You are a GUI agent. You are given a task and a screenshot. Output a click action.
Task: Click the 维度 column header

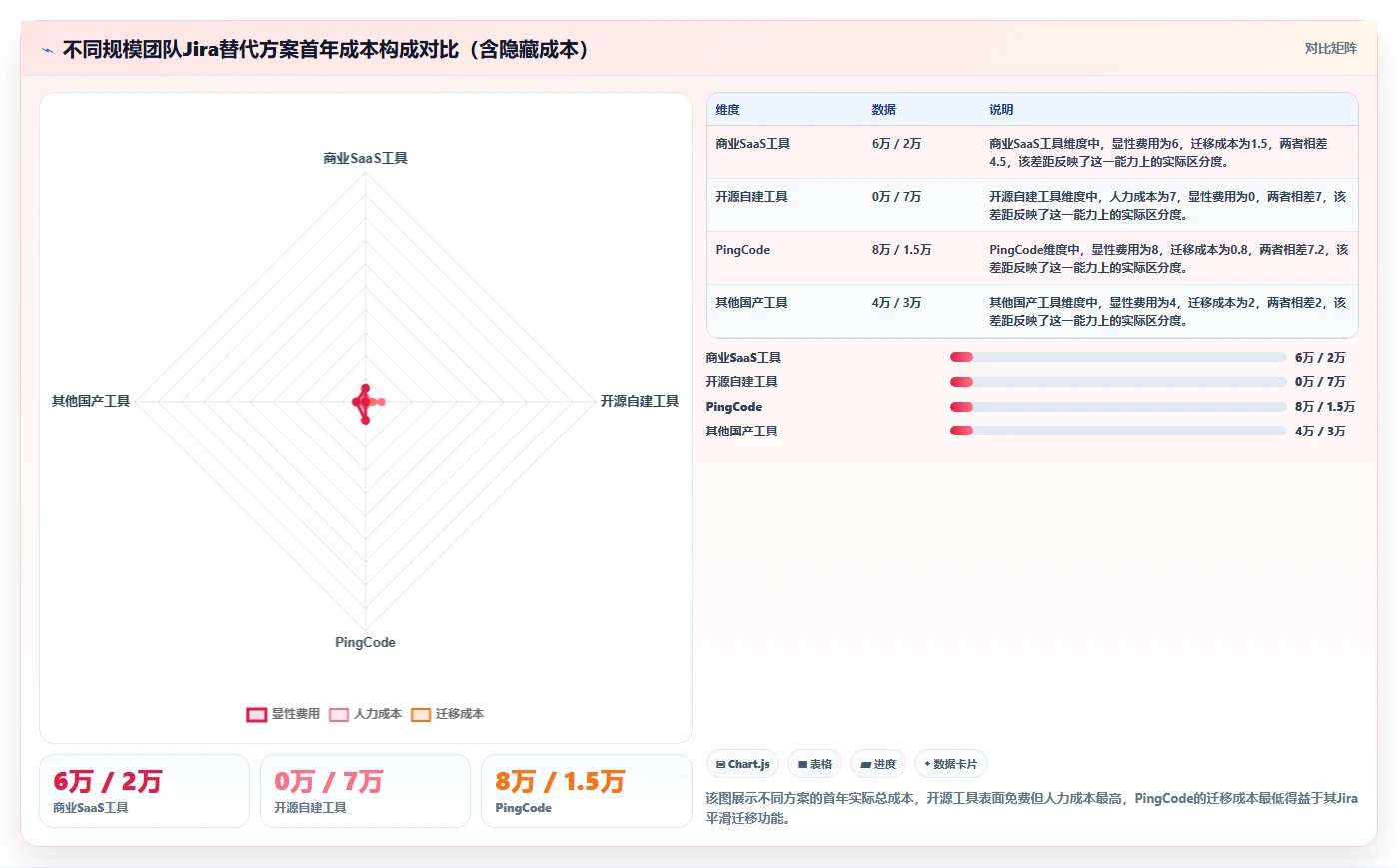pyautogui.click(x=727, y=110)
